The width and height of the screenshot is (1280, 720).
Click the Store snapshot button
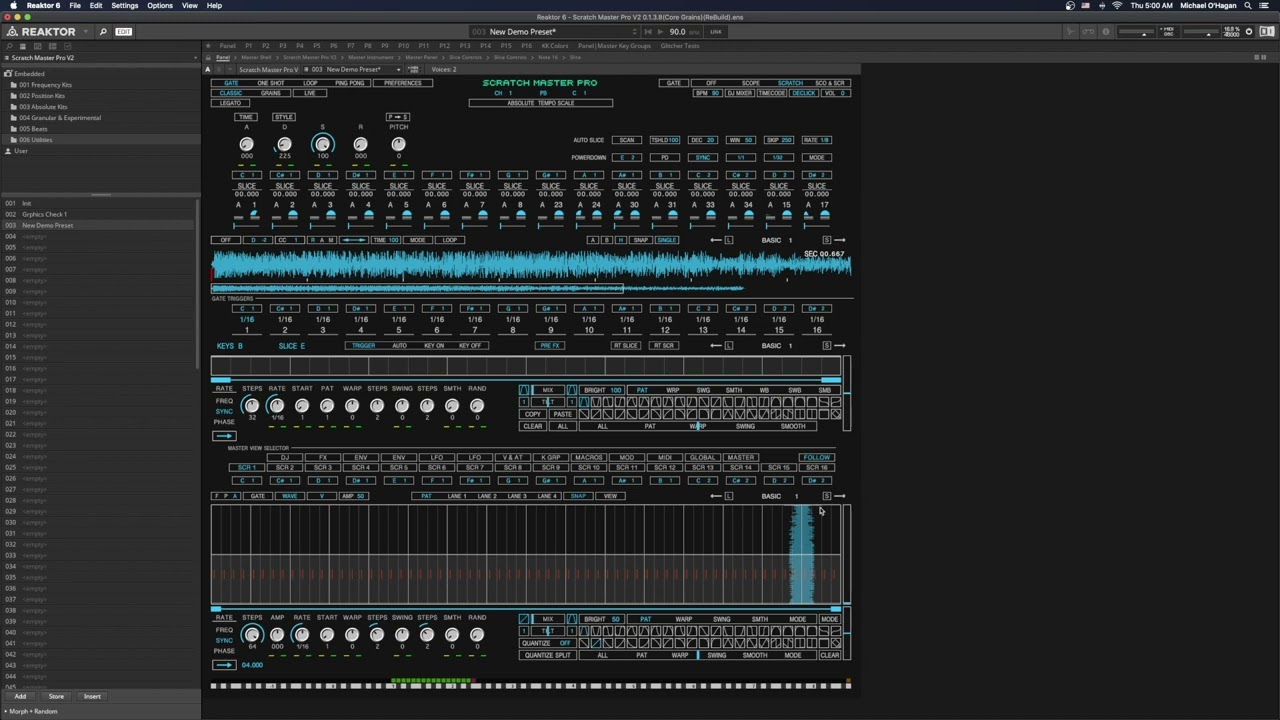pyautogui.click(x=56, y=696)
